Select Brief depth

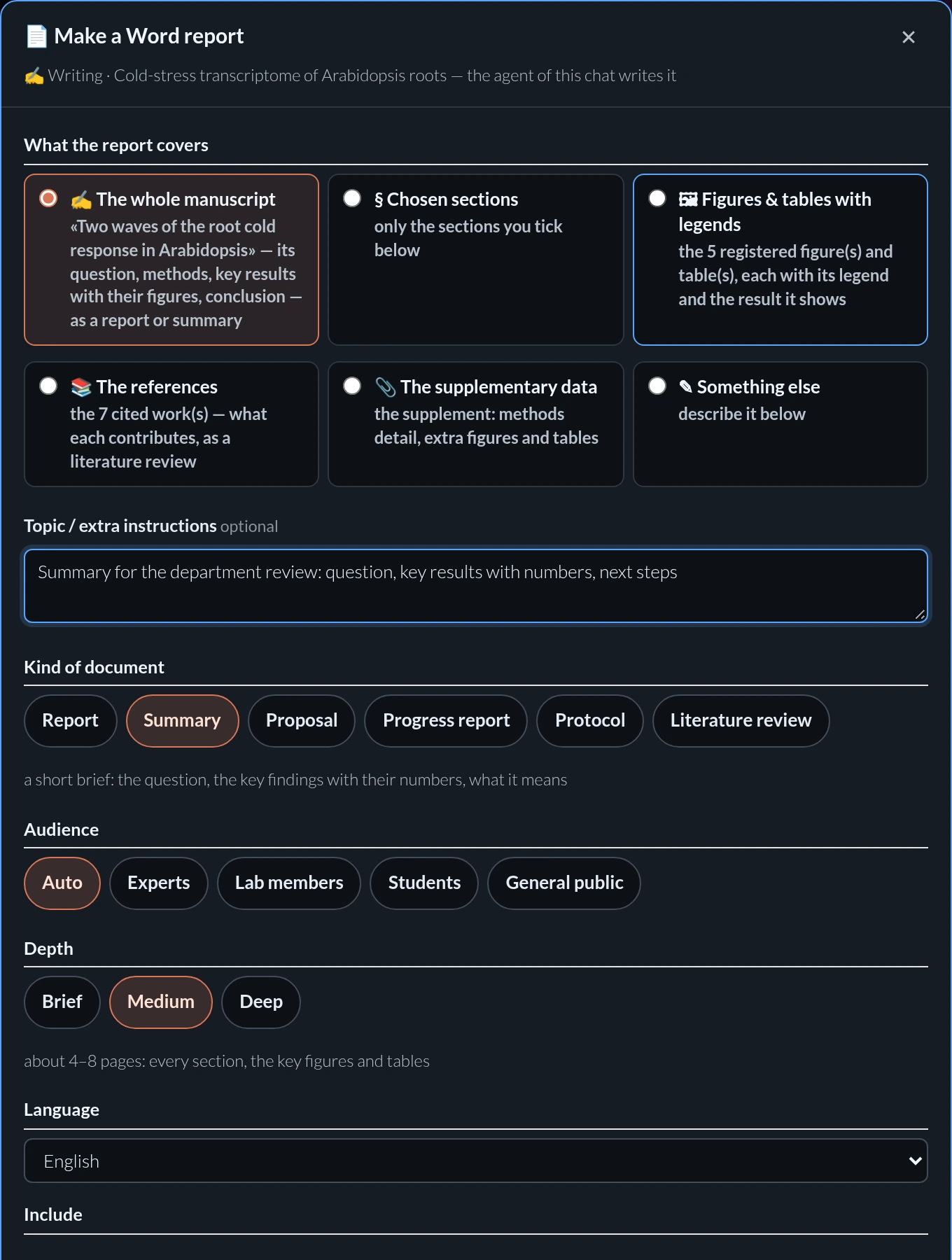coord(62,1002)
